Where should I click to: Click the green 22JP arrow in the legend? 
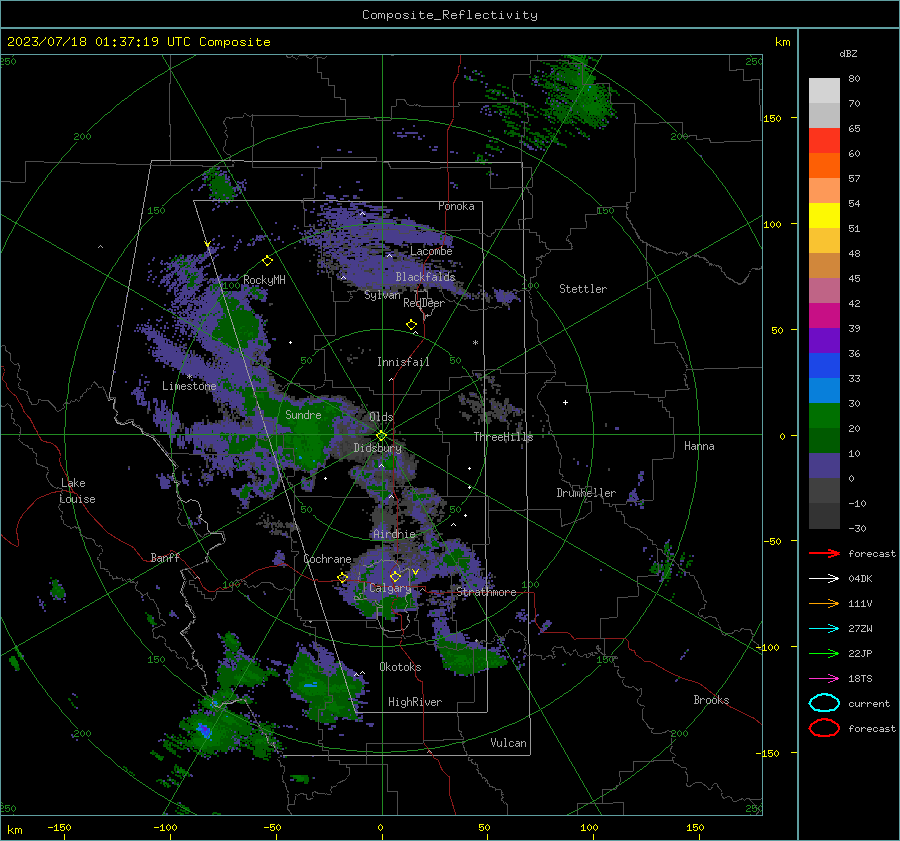pyautogui.click(x=824, y=653)
